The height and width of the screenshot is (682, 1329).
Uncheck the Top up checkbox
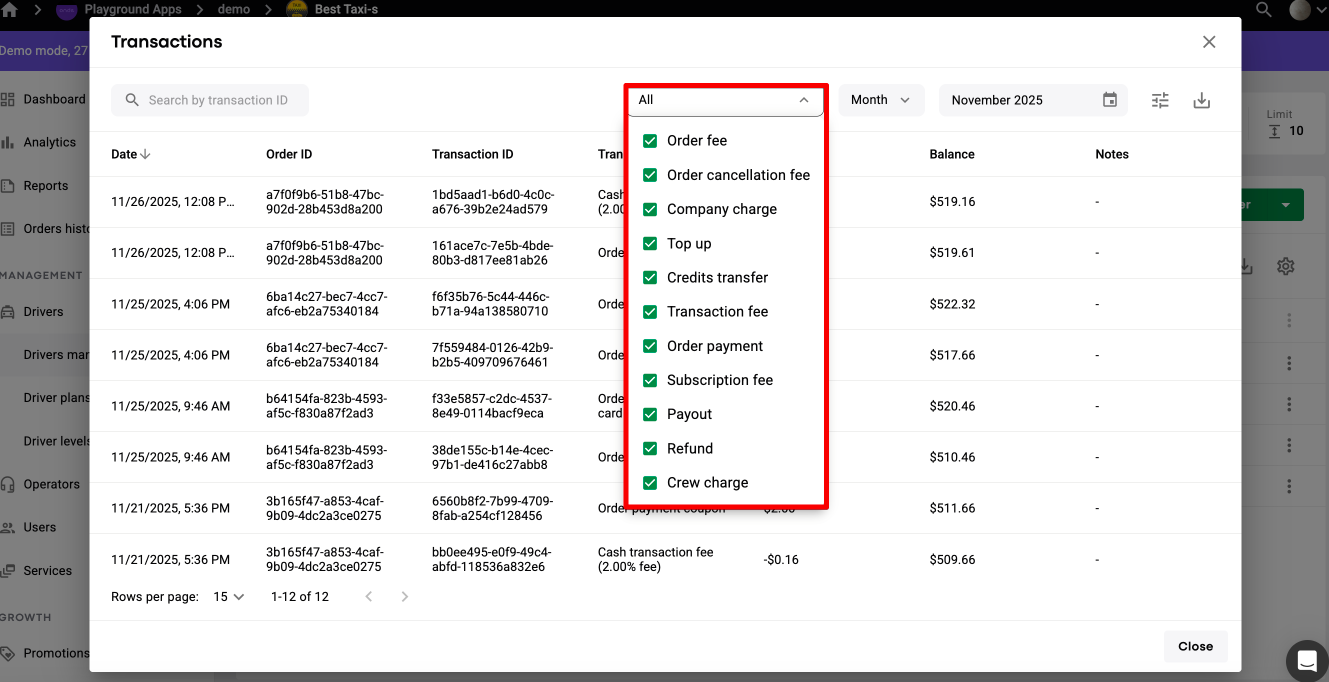point(650,243)
